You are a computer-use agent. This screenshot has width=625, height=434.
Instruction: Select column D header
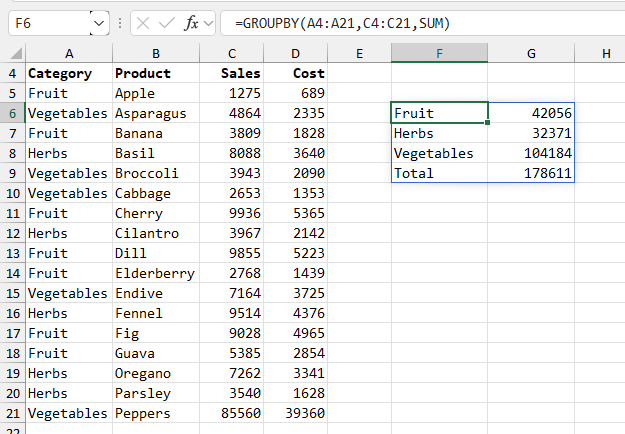[295, 53]
